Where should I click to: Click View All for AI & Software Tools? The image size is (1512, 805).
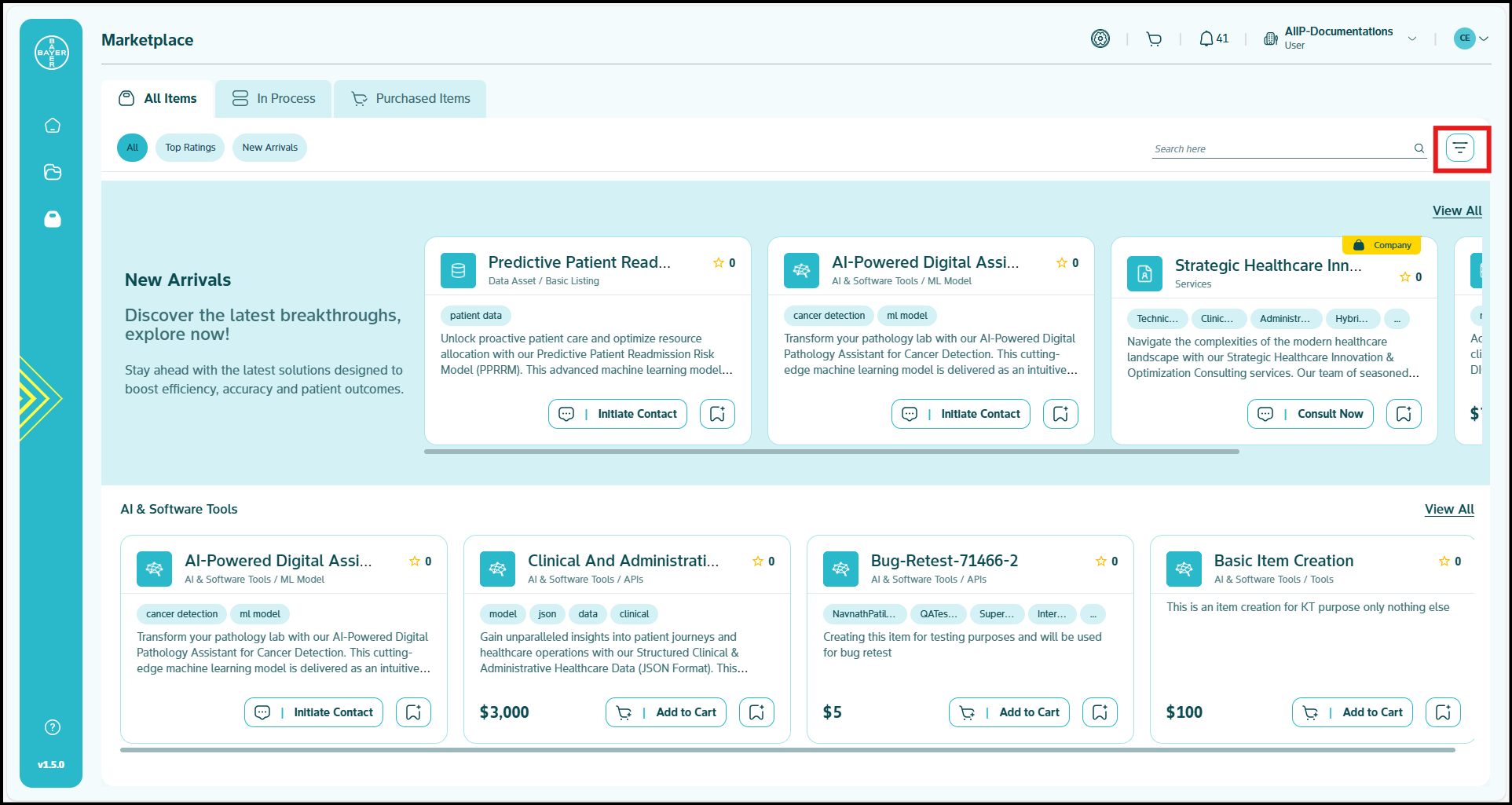[x=1449, y=509]
